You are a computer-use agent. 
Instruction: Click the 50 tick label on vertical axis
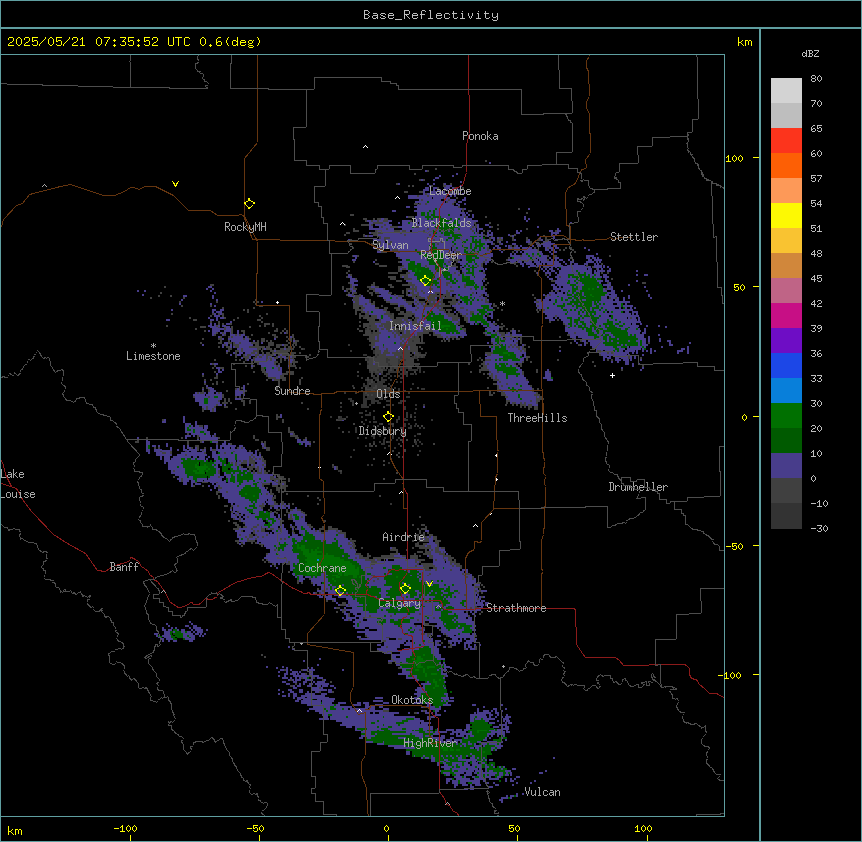pos(739,287)
